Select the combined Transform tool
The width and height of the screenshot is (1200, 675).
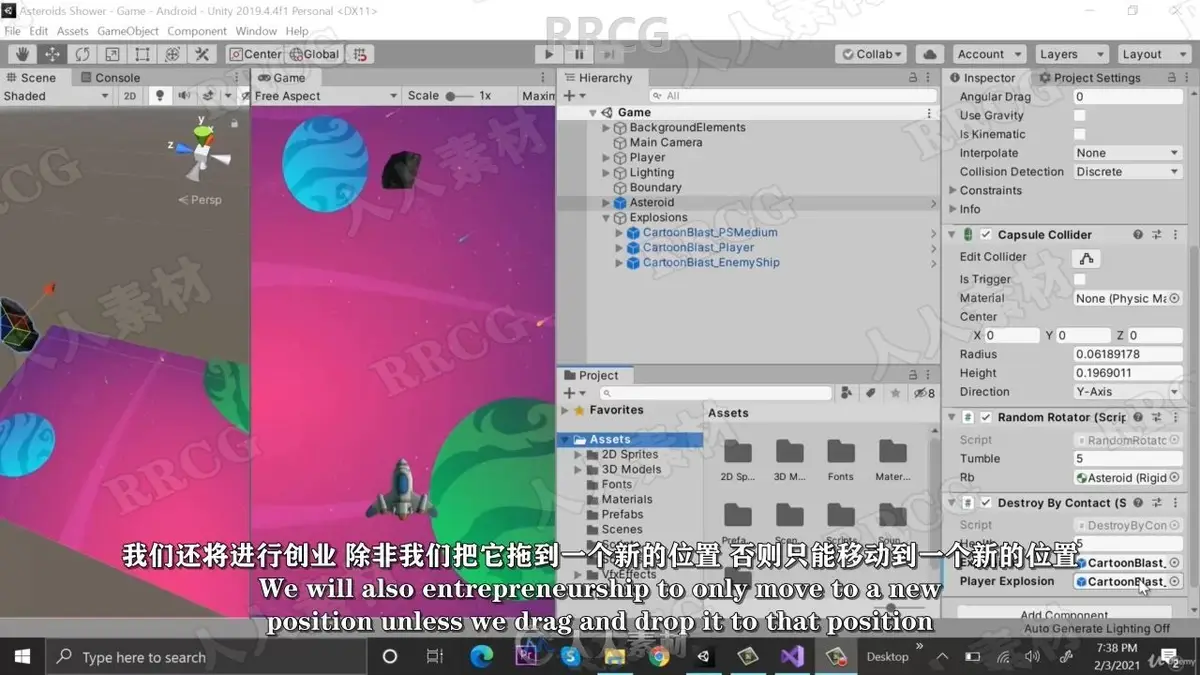point(172,54)
